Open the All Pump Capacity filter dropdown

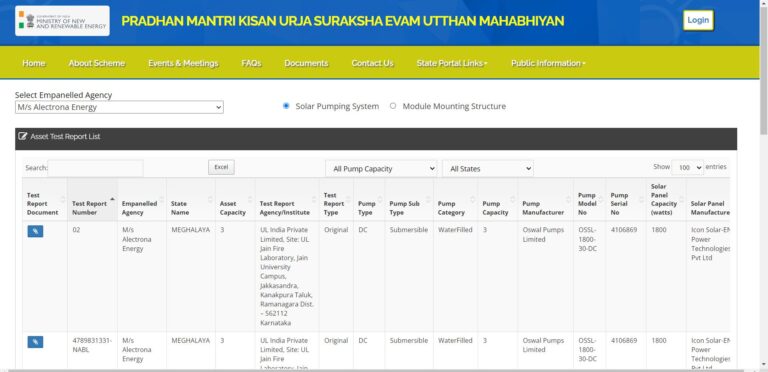click(381, 168)
